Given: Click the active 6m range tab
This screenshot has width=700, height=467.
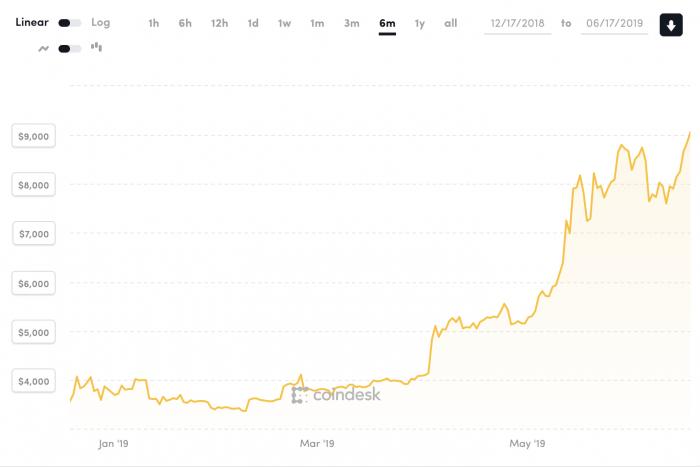Looking at the screenshot, I should click(387, 23).
